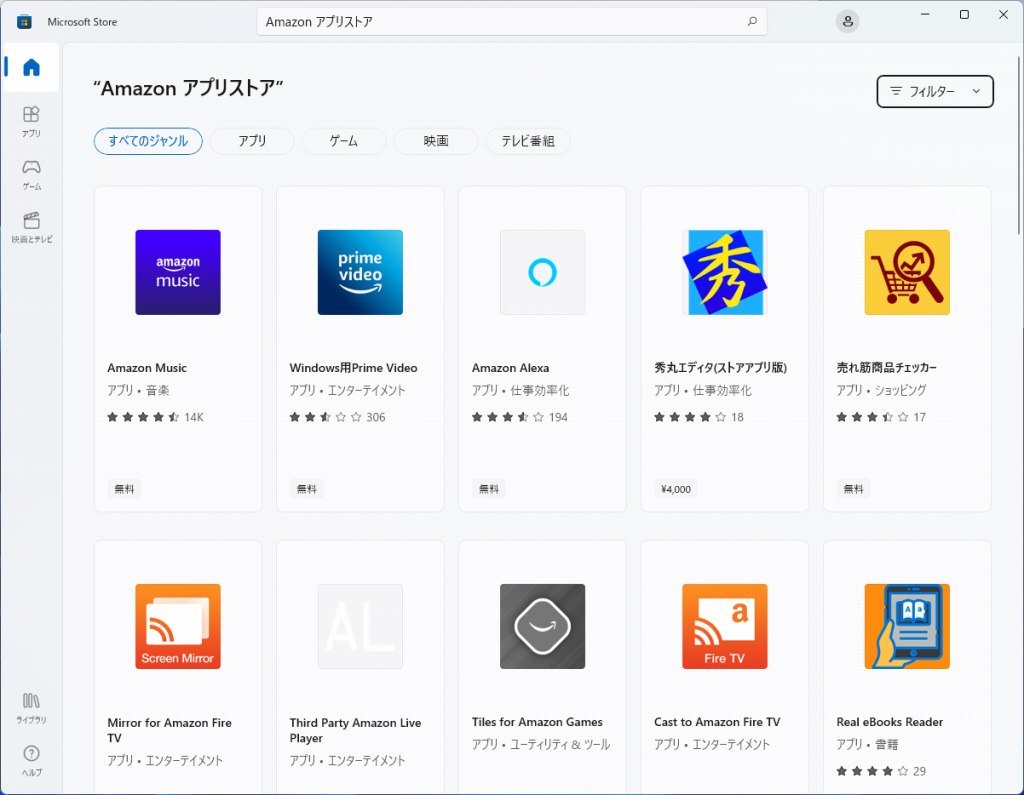
Task: Open the ヘルプ sidebar icon
Action: pos(31,760)
